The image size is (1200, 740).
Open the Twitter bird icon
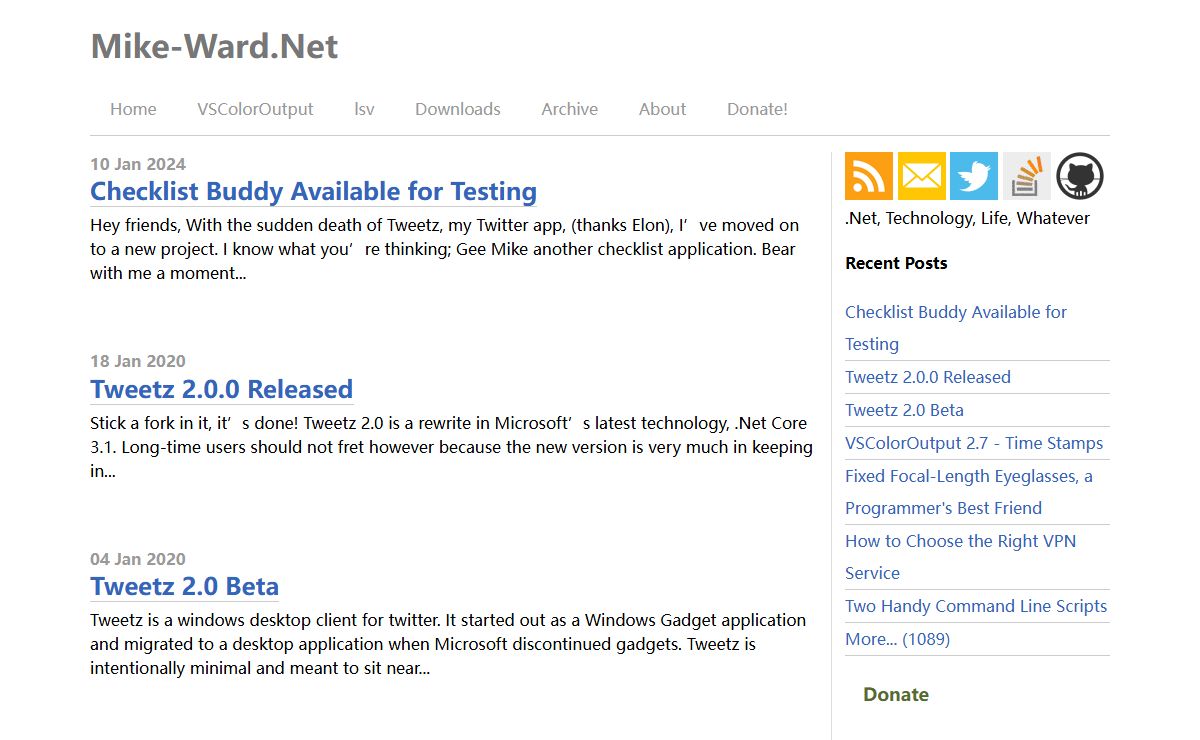coord(974,176)
